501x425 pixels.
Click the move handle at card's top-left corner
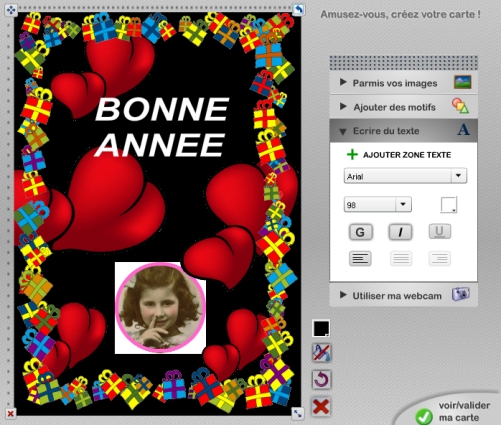tap(11, 10)
